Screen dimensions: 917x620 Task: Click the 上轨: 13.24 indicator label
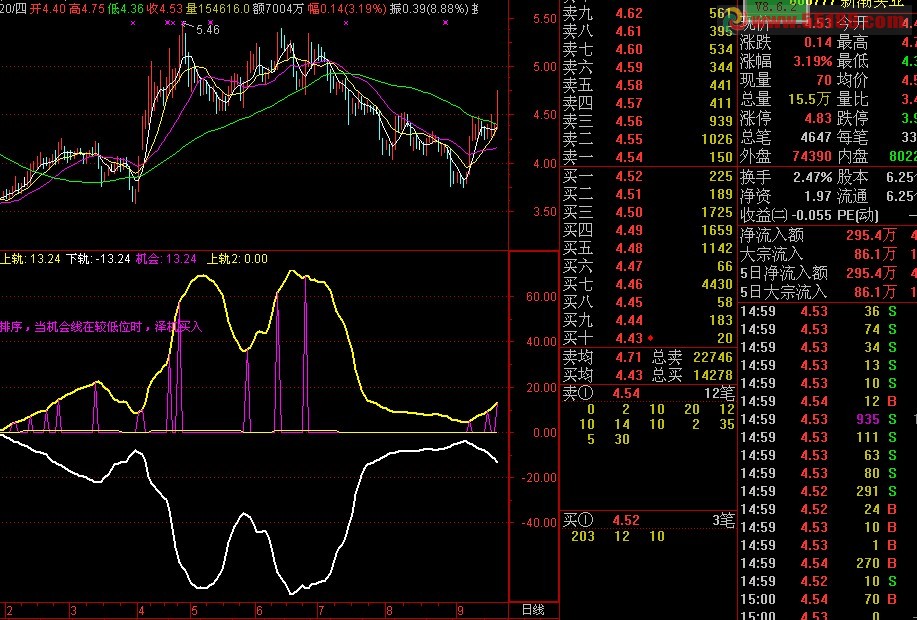pyautogui.click(x=30, y=259)
